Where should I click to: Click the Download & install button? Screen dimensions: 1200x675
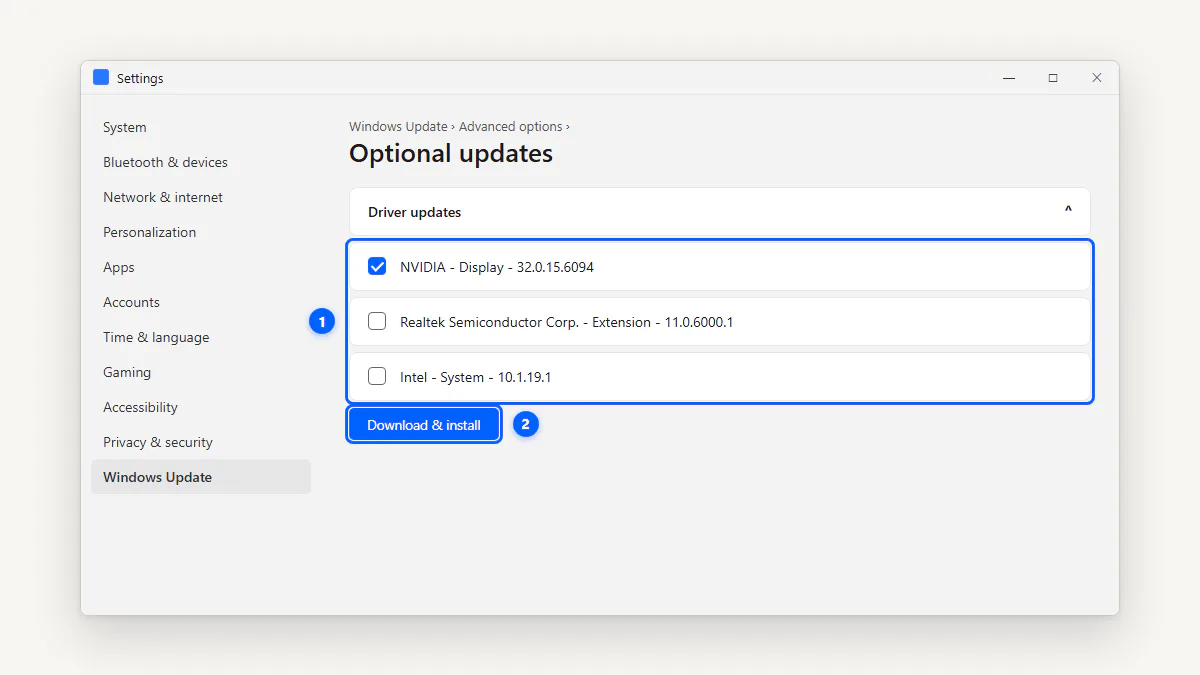click(424, 425)
